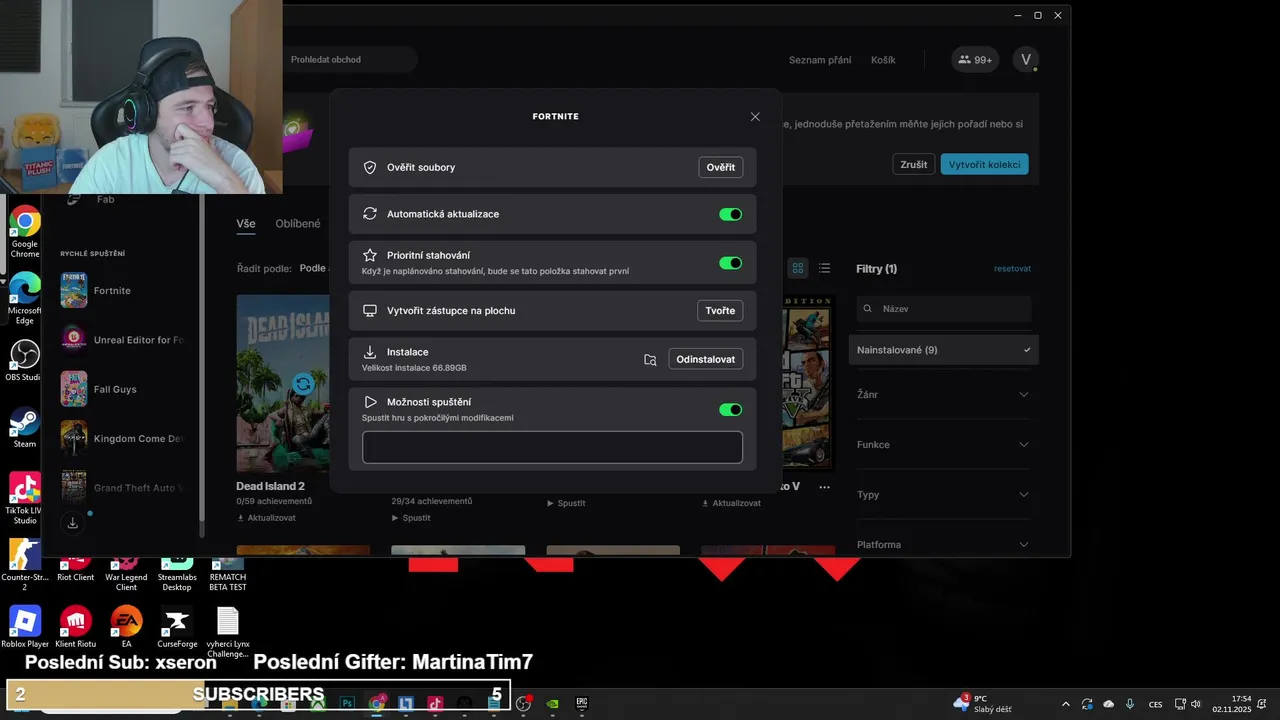Click the play icon beside Možnosti spuštění
The height and width of the screenshot is (720, 1280).
(x=370, y=402)
